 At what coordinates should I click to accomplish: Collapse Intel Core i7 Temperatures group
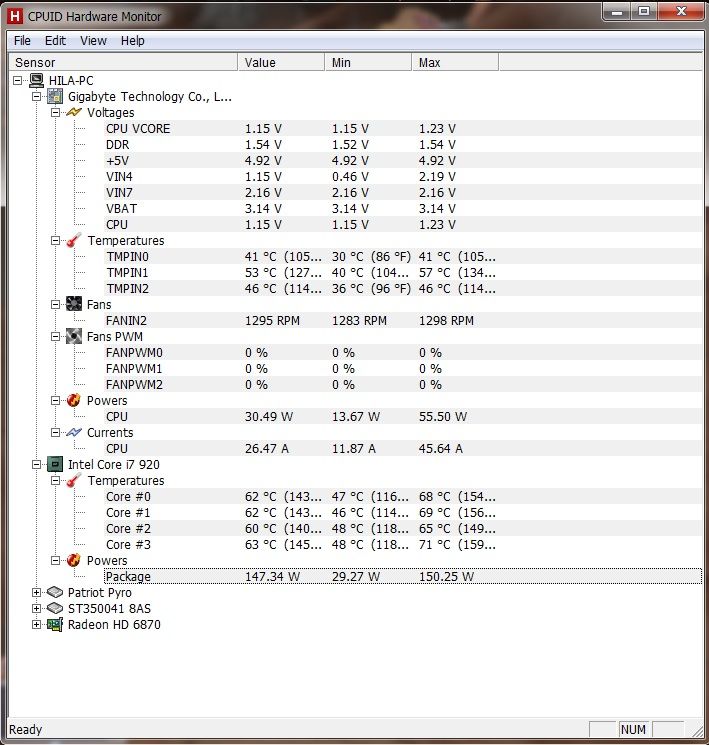(56, 480)
